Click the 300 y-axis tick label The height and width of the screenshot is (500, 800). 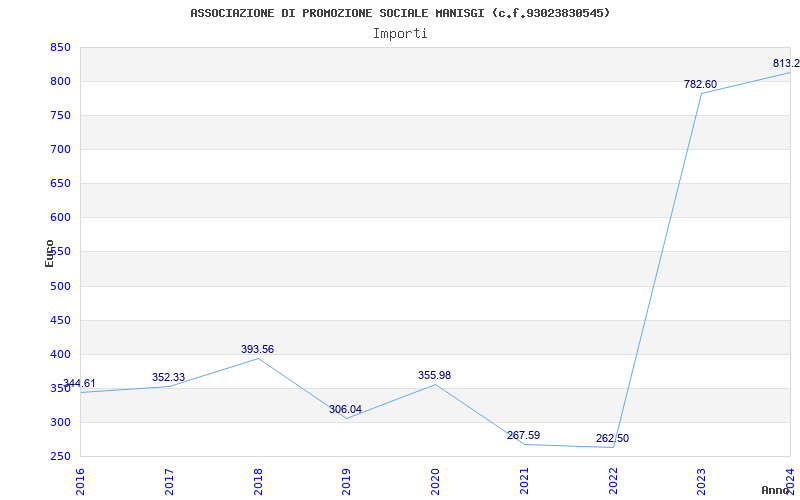(60, 422)
